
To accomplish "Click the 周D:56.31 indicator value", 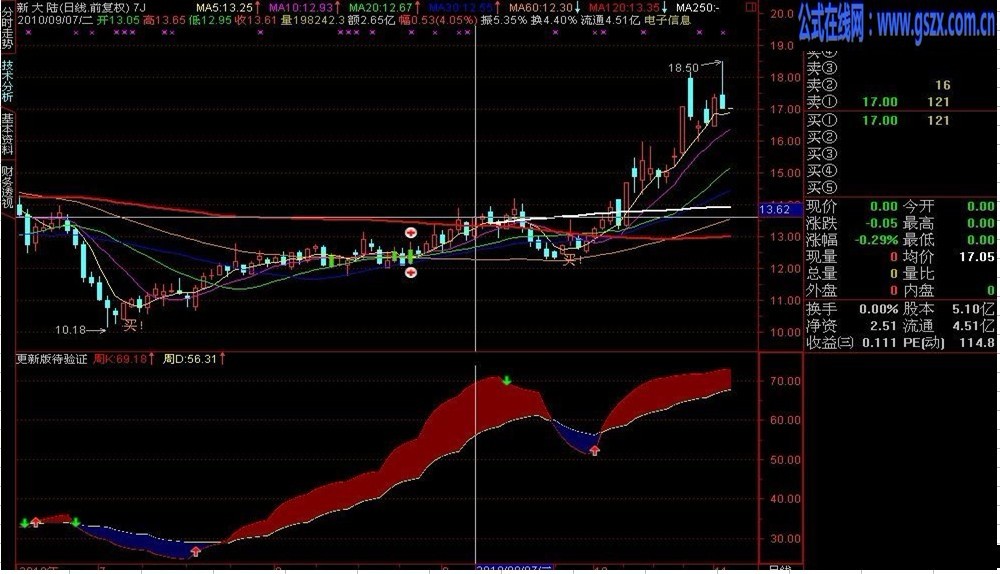I will 190,359.
